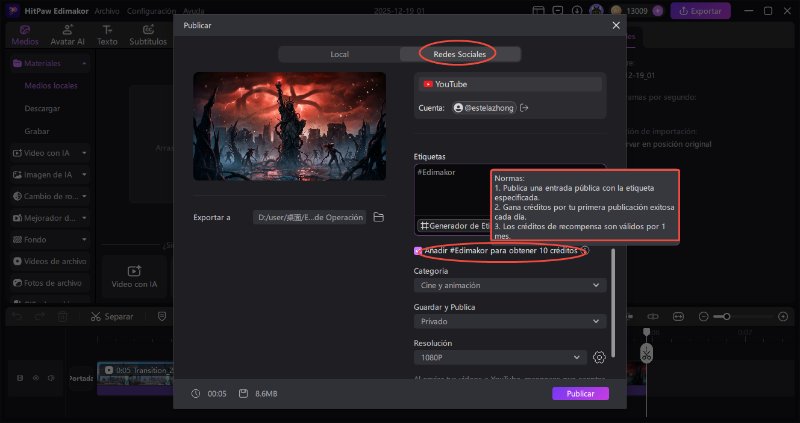Screen dimensions: 800x423
Task: Click the gold coin credits icon
Action: (x=617, y=11)
